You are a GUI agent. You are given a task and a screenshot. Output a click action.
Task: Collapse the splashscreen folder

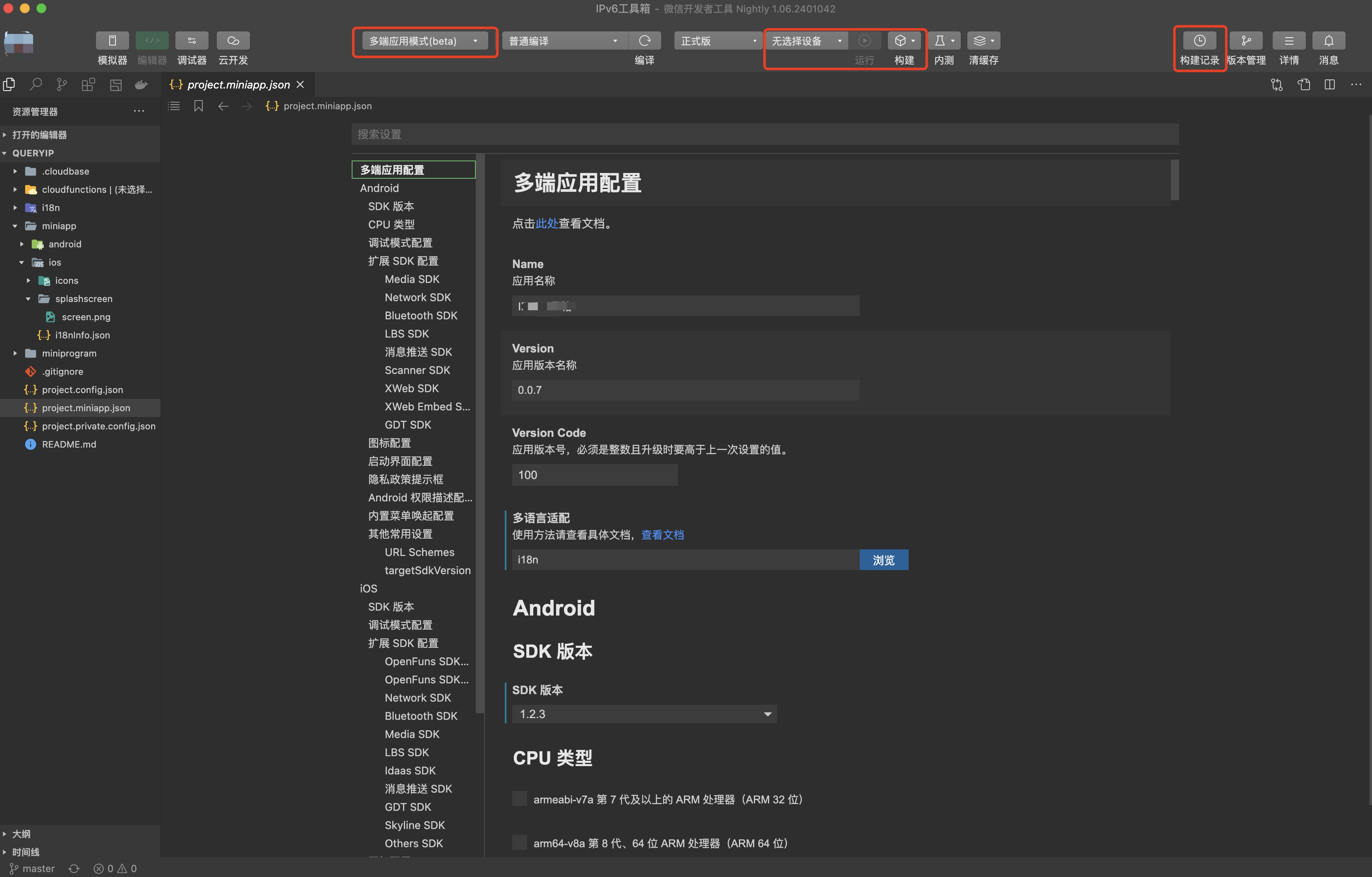[80, 299]
